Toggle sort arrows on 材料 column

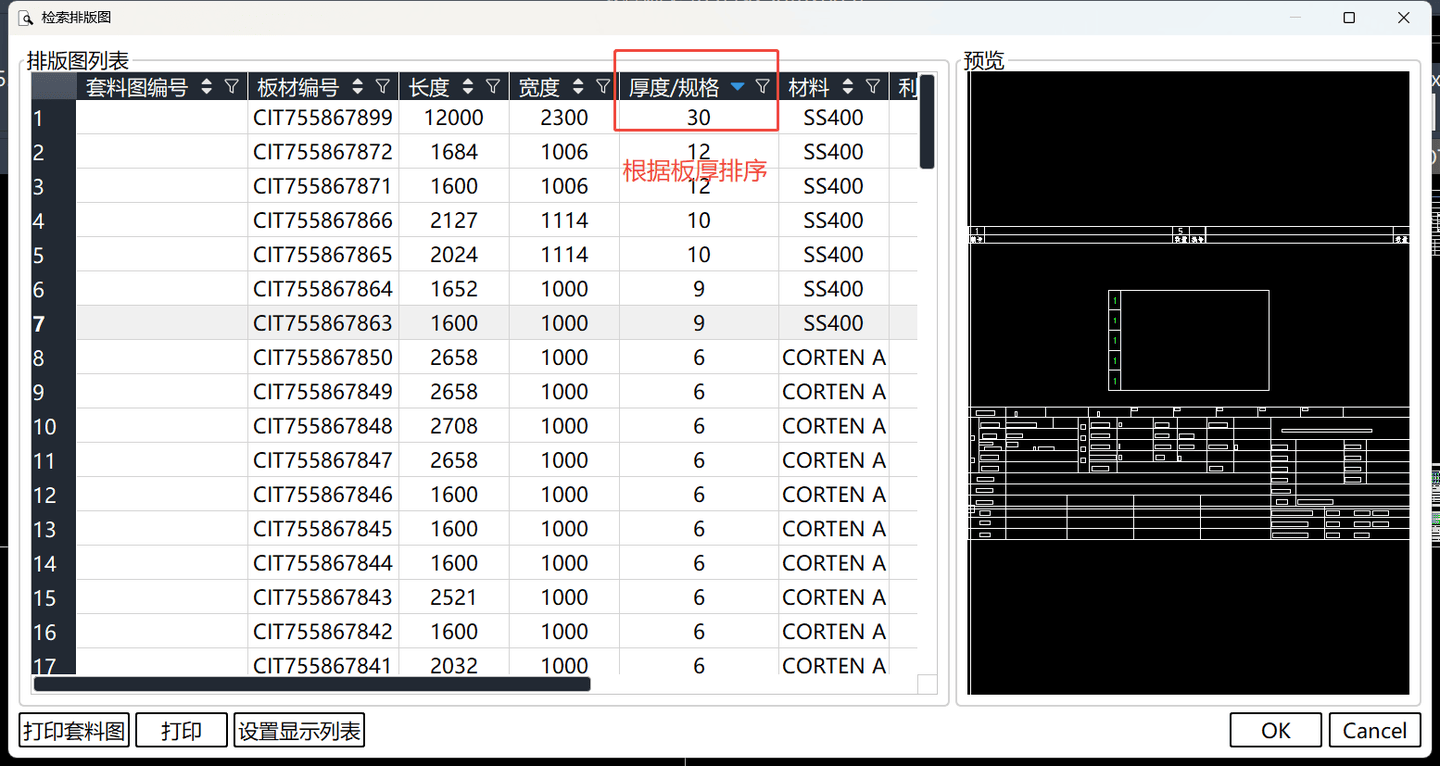coord(848,87)
